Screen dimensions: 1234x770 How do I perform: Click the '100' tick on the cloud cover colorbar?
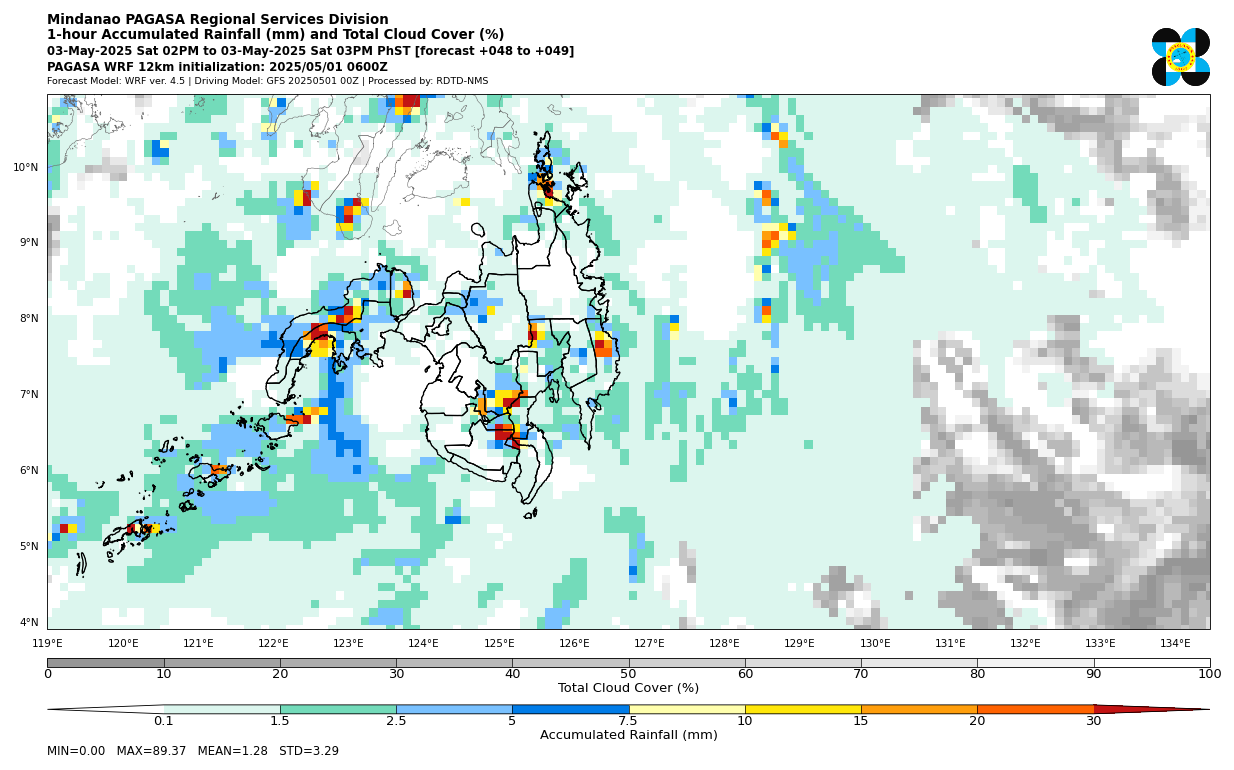point(1209,674)
